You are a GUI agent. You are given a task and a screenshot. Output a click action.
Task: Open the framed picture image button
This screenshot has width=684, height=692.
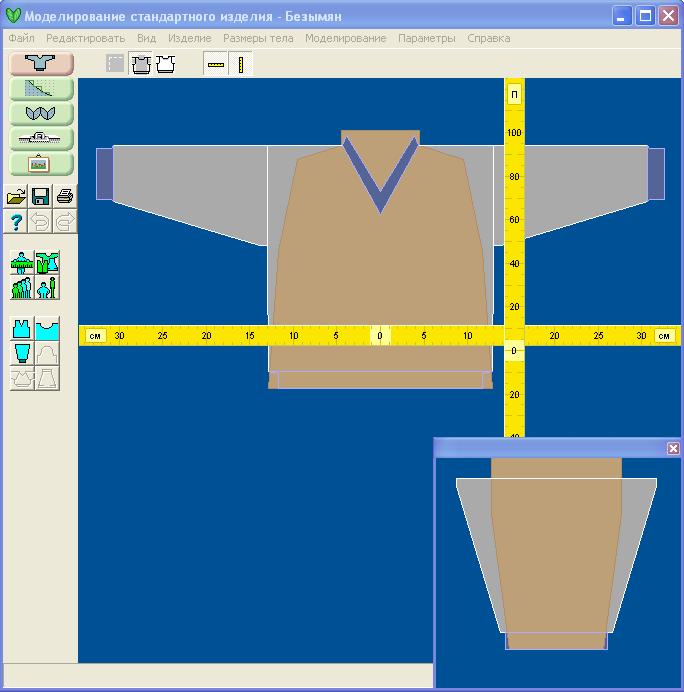point(41,164)
